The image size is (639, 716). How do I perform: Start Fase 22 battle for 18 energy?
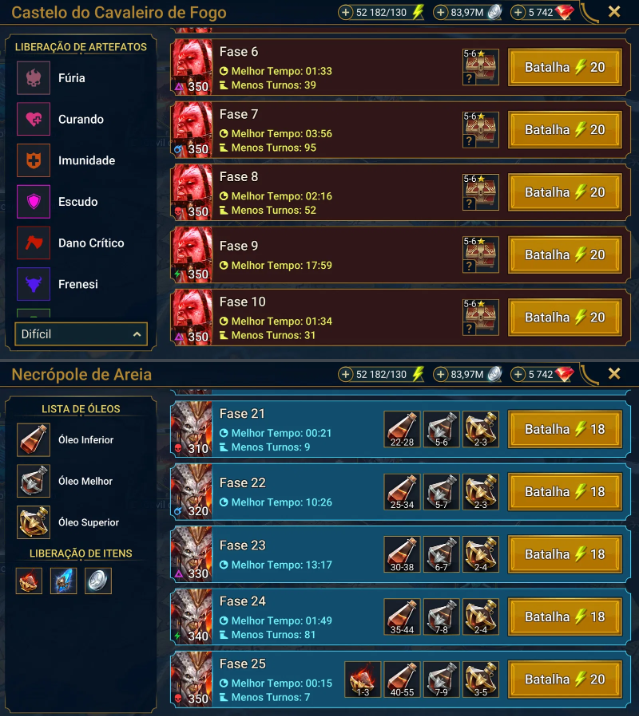(565, 492)
